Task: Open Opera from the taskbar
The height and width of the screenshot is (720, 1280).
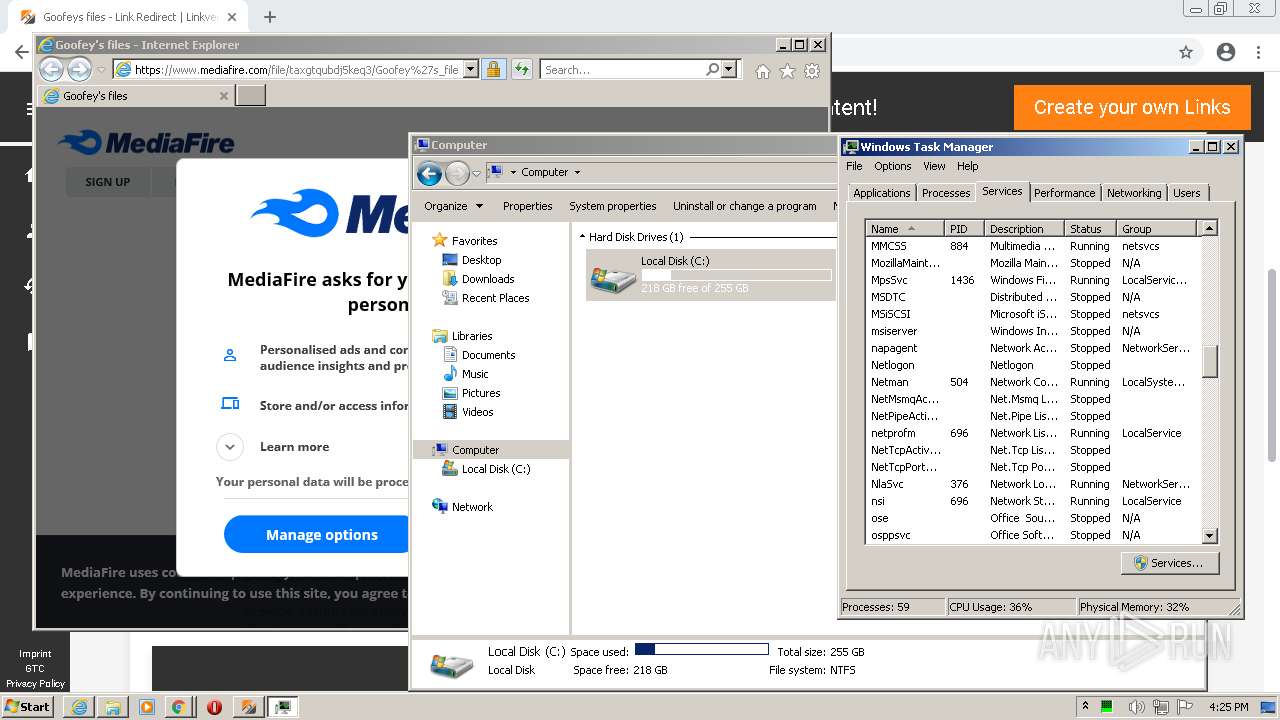Action: 214,707
